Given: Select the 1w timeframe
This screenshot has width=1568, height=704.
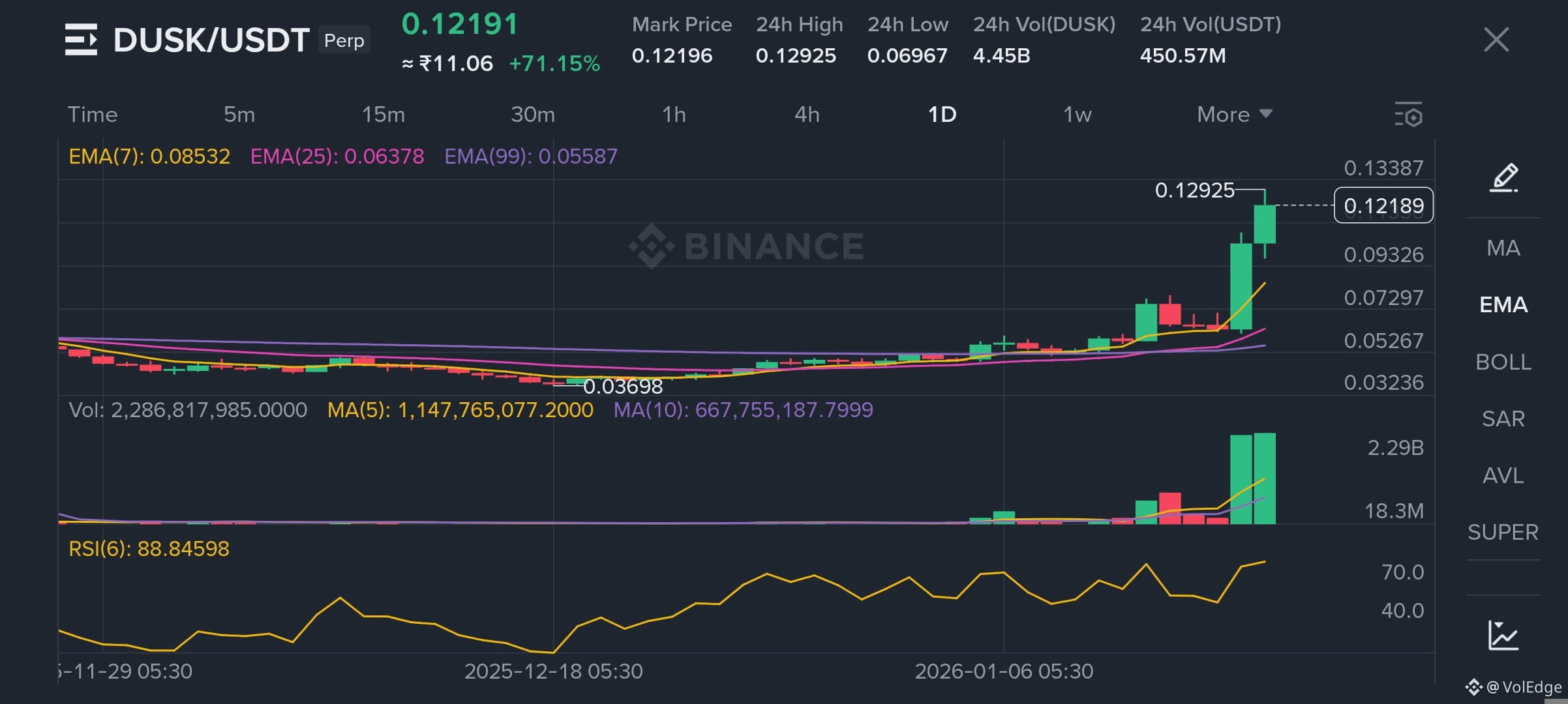Looking at the screenshot, I should click(1078, 115).
